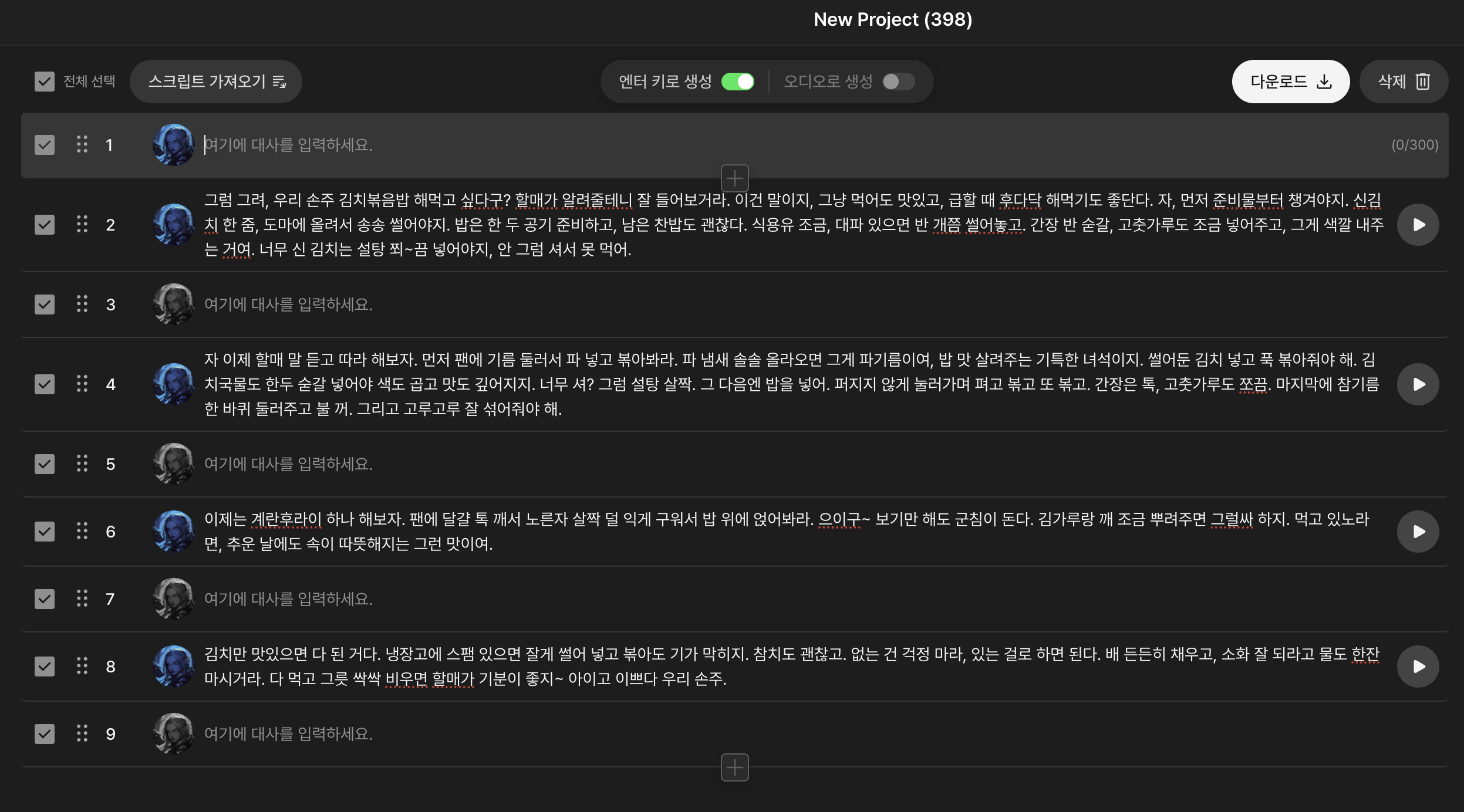Click the voice avatar of row 8
Viewport: 1464px width, 812px height.
pos(174,666)
